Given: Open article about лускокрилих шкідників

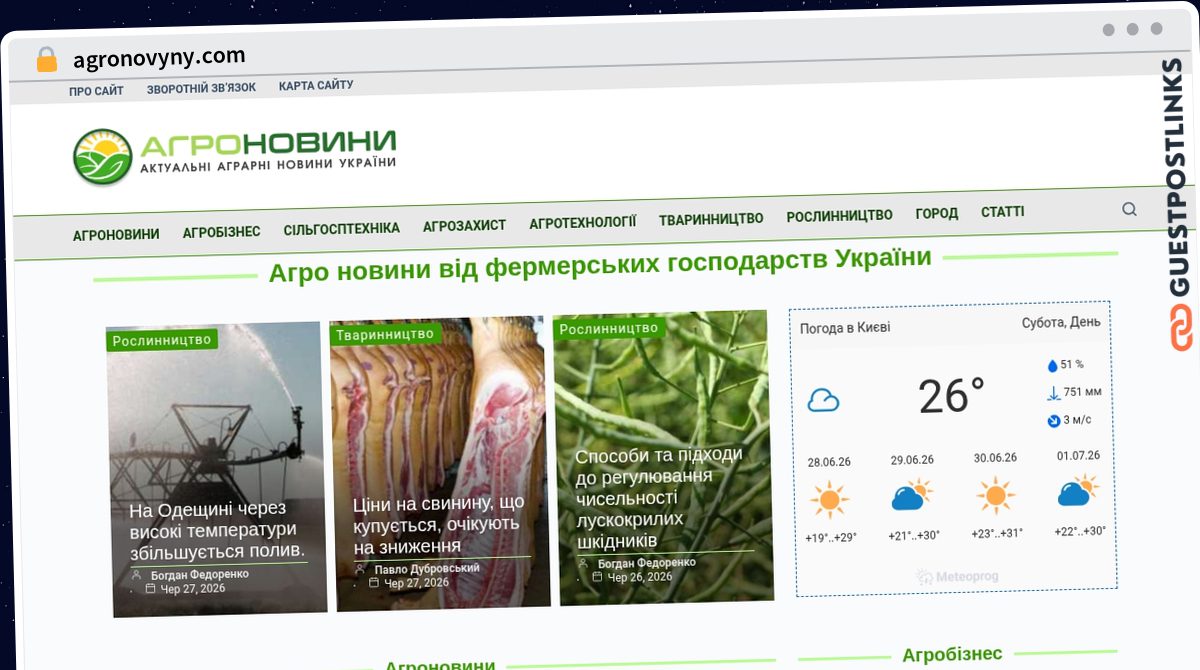Looking at the screenshot, I should [660, 497].
